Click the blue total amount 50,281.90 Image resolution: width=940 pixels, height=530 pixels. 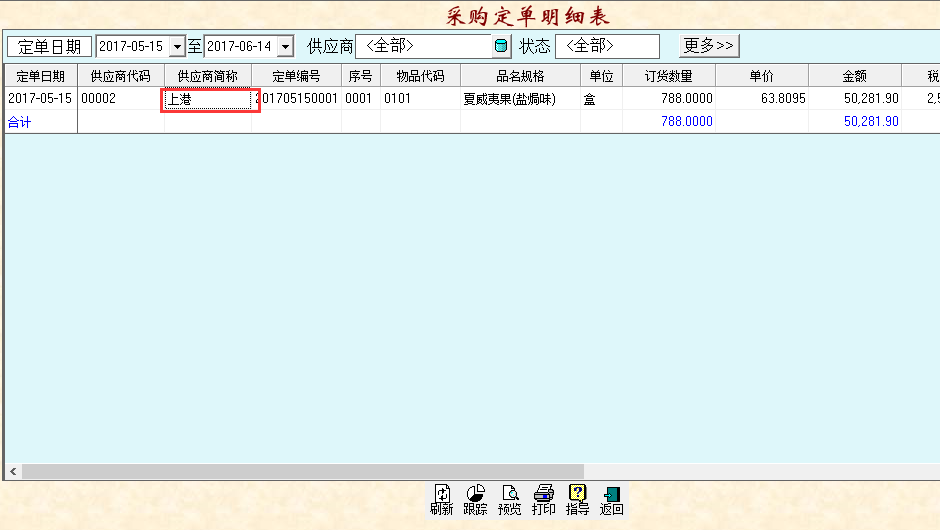[871, 122]
